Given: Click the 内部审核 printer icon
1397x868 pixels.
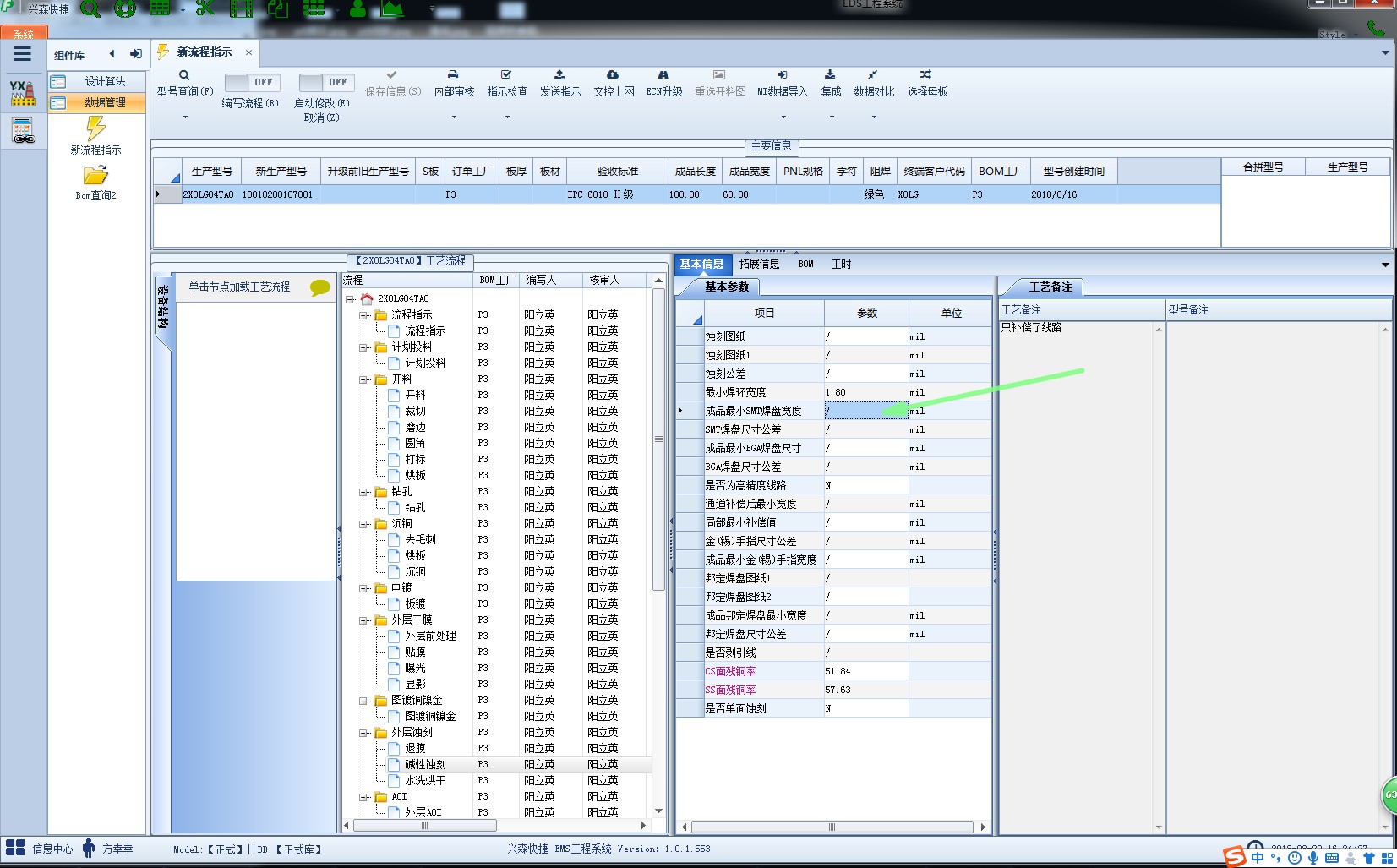Looking at the screenshot, I should tap(453, 75).
